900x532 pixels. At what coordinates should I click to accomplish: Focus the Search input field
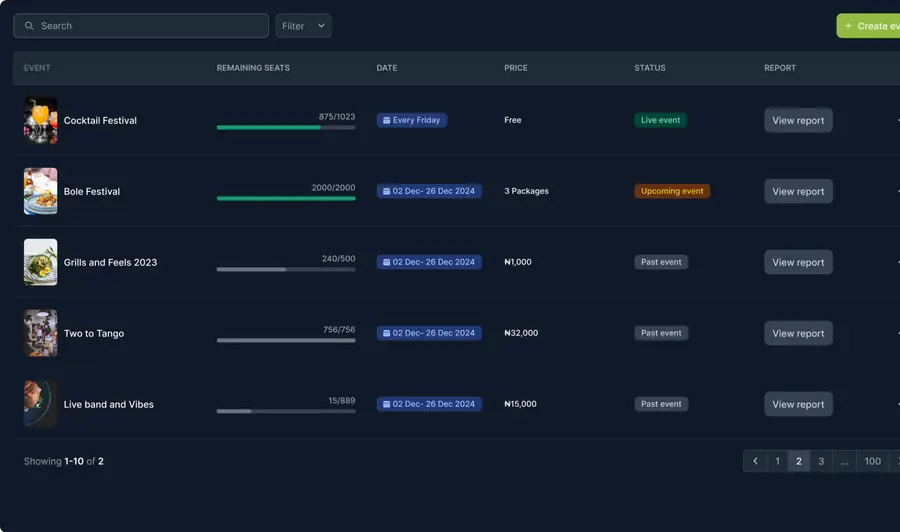point(141,26)
